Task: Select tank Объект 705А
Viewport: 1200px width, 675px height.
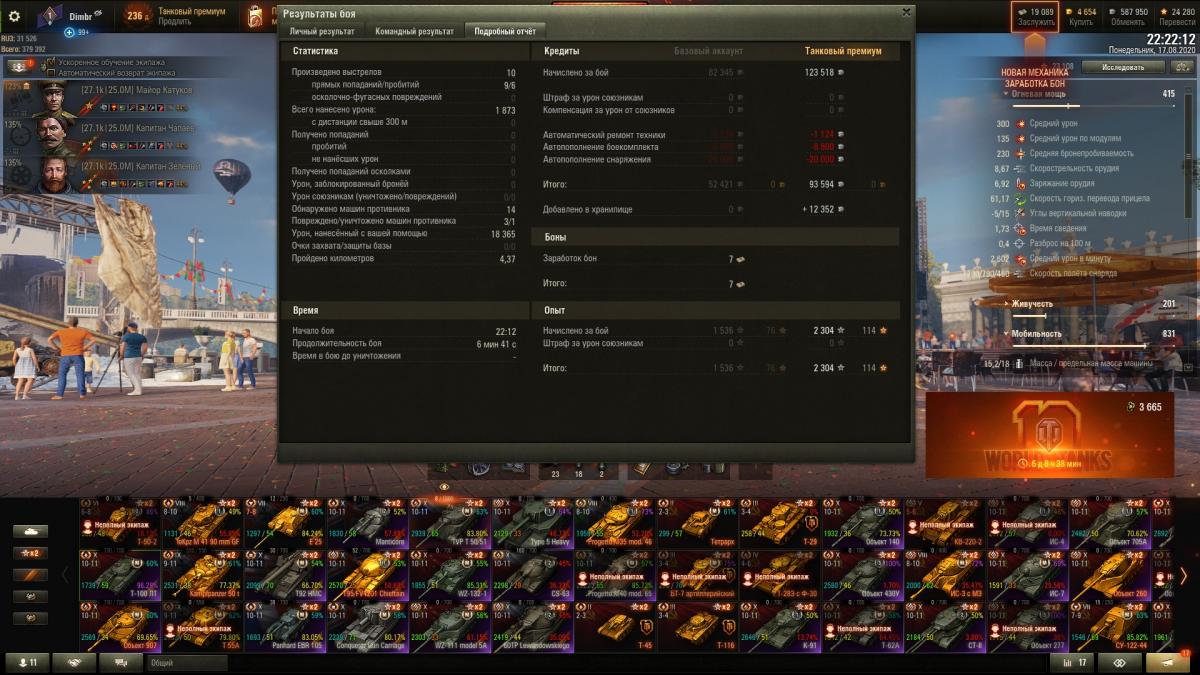Action: click(1110, 522)
